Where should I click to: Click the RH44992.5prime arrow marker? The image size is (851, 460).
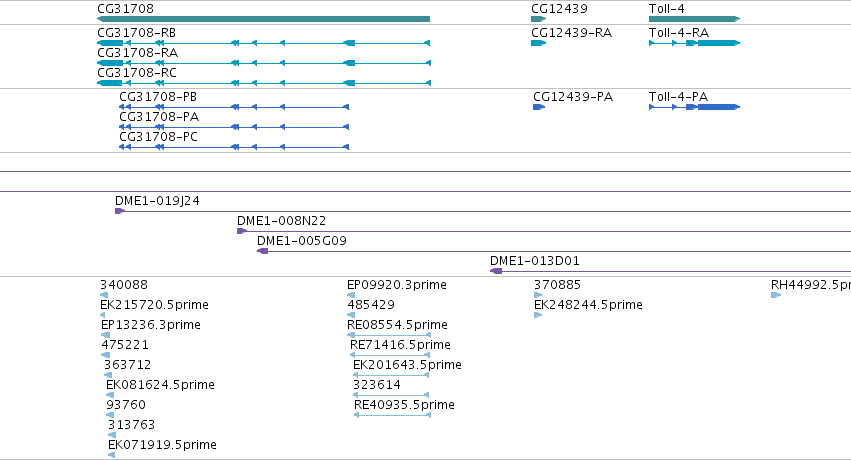click(776, 295)
